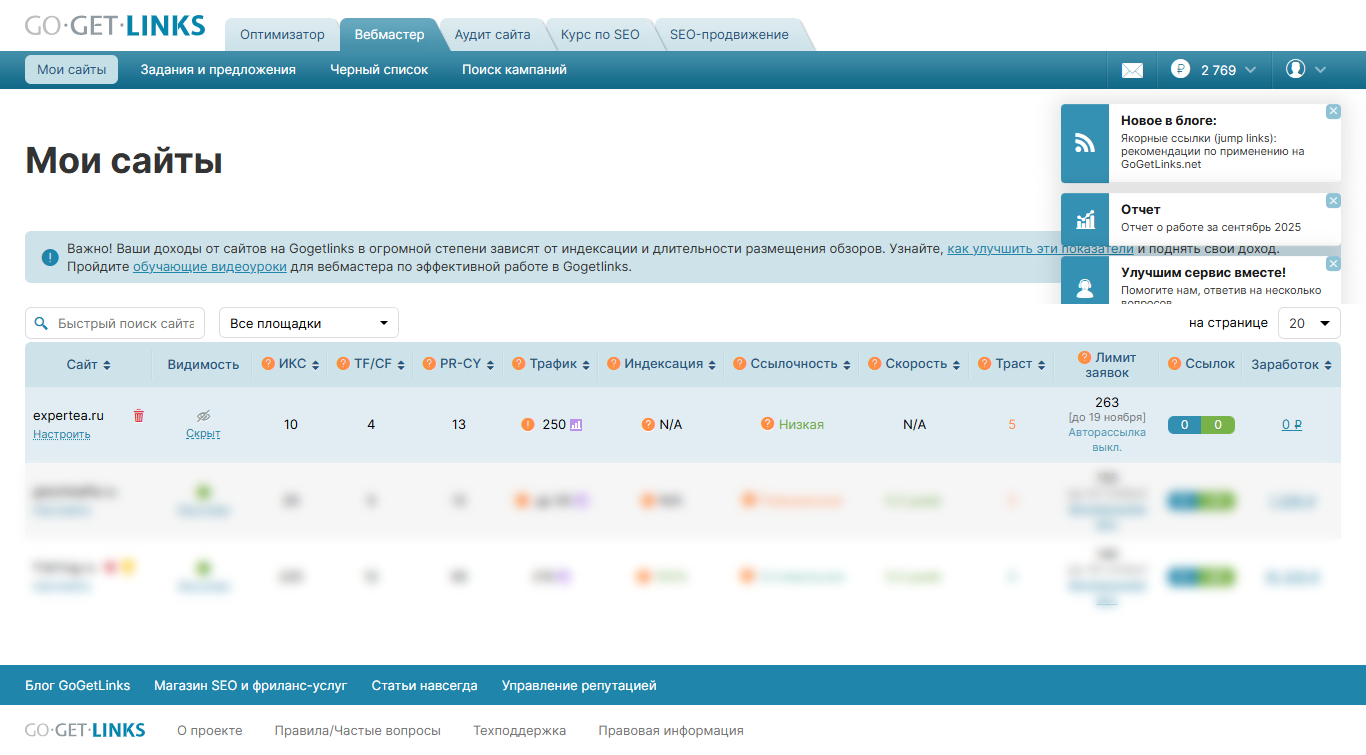The height and width of the screenshot is (755, 1366).
Task: Click the warning icon beside traffic 250
Action: pos(528,425)
